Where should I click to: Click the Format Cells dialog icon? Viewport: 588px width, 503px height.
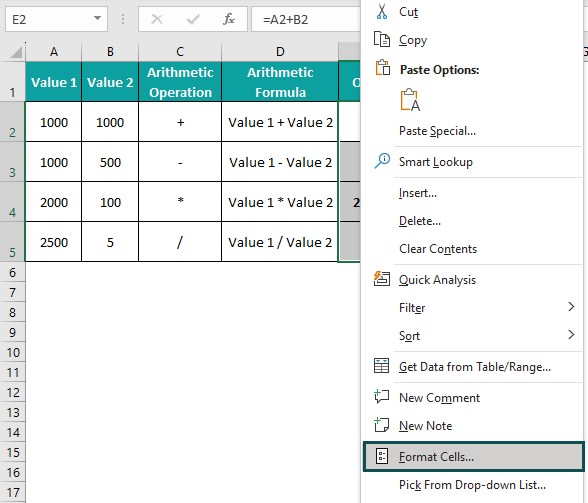(x=382, y=456)
